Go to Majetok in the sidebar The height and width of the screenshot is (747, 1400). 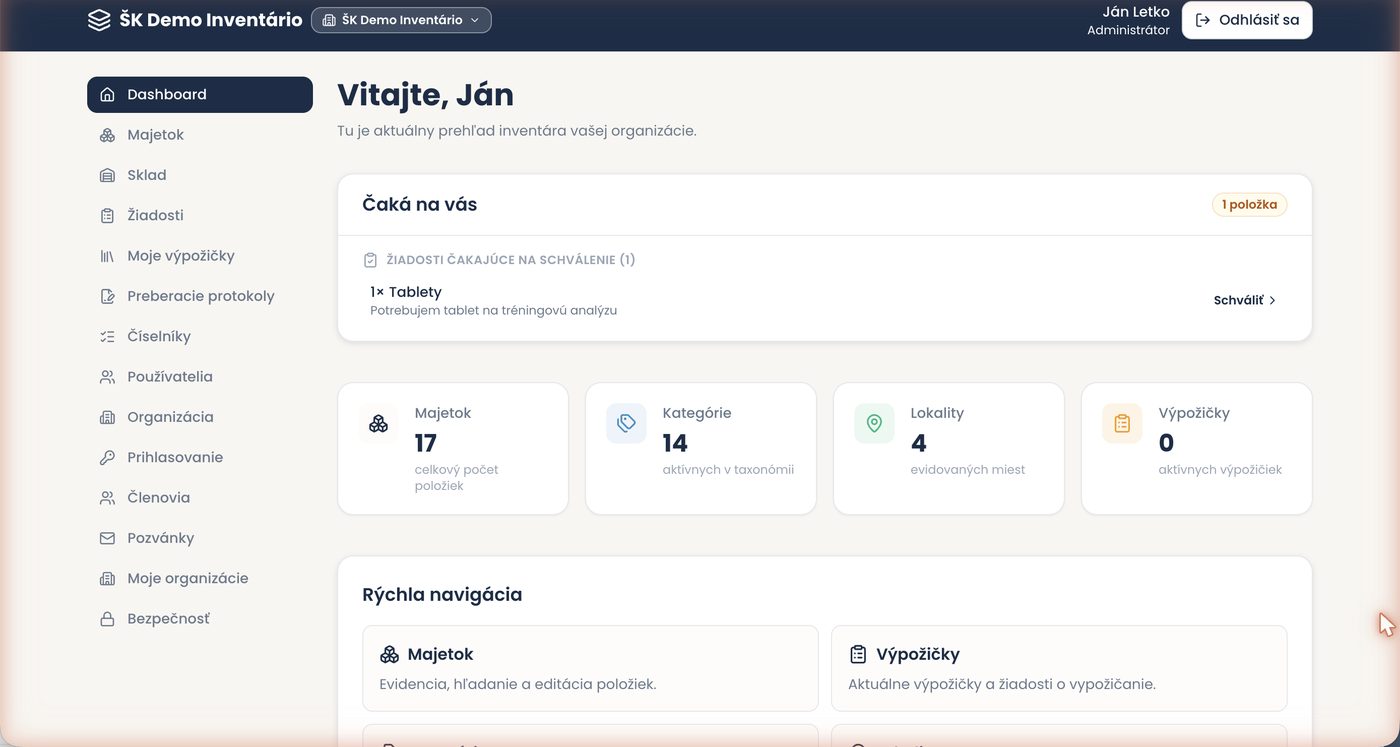coord(200,135)
